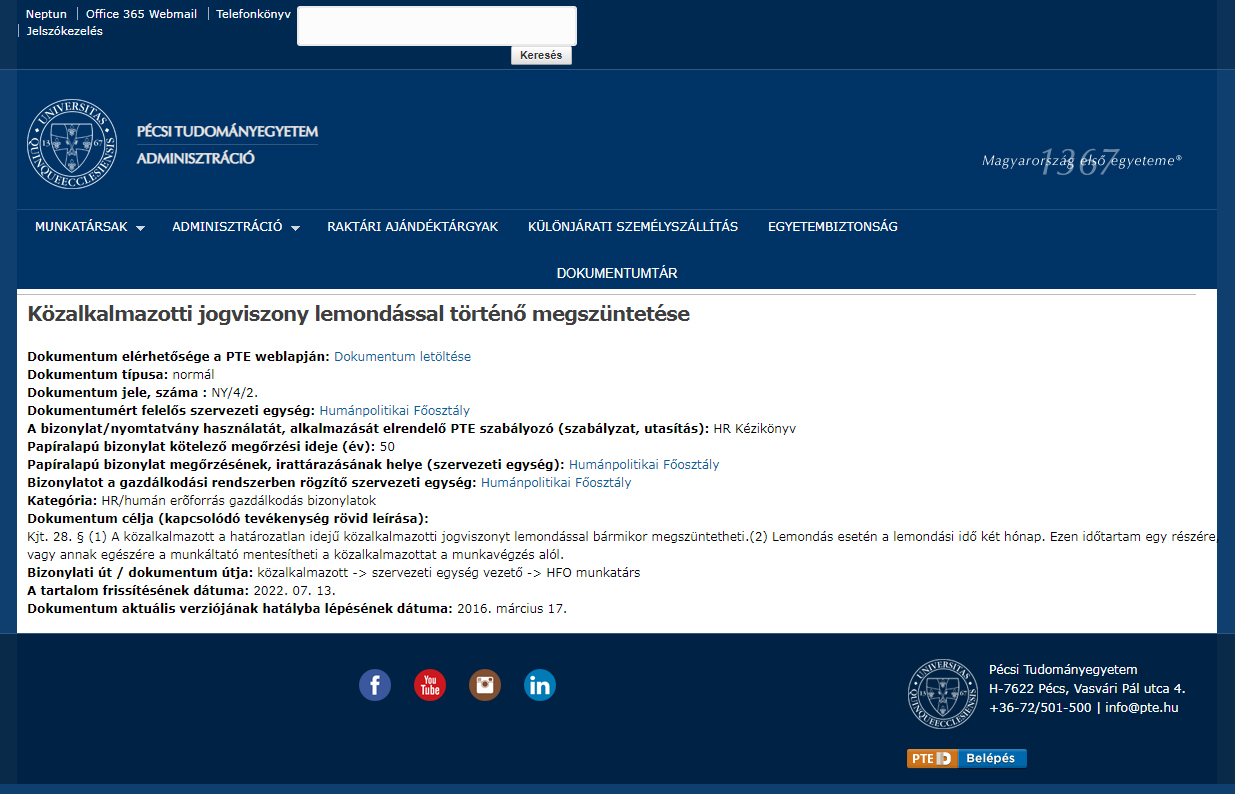The width and height of the screenshot is (1235, 794).
Task: Open the Dokumentumtár menu item
Action: tap(617, 273)
